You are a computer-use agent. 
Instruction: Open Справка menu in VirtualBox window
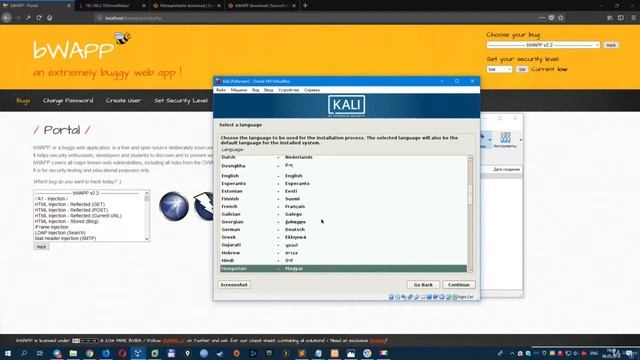(x=312, y=90)
